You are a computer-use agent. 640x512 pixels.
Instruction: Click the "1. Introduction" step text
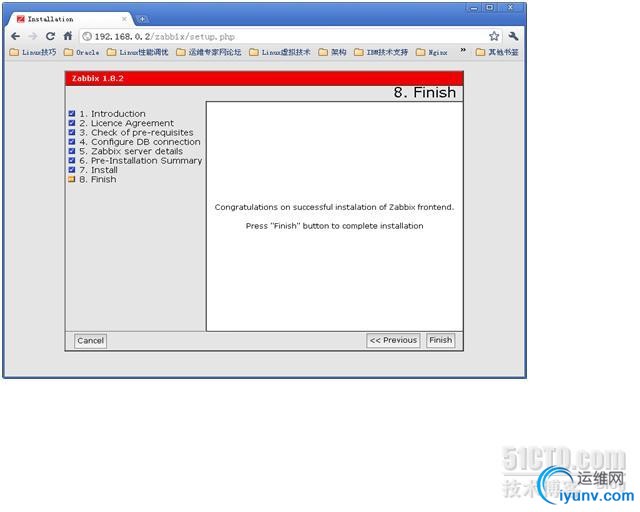[x=112, y=114]
